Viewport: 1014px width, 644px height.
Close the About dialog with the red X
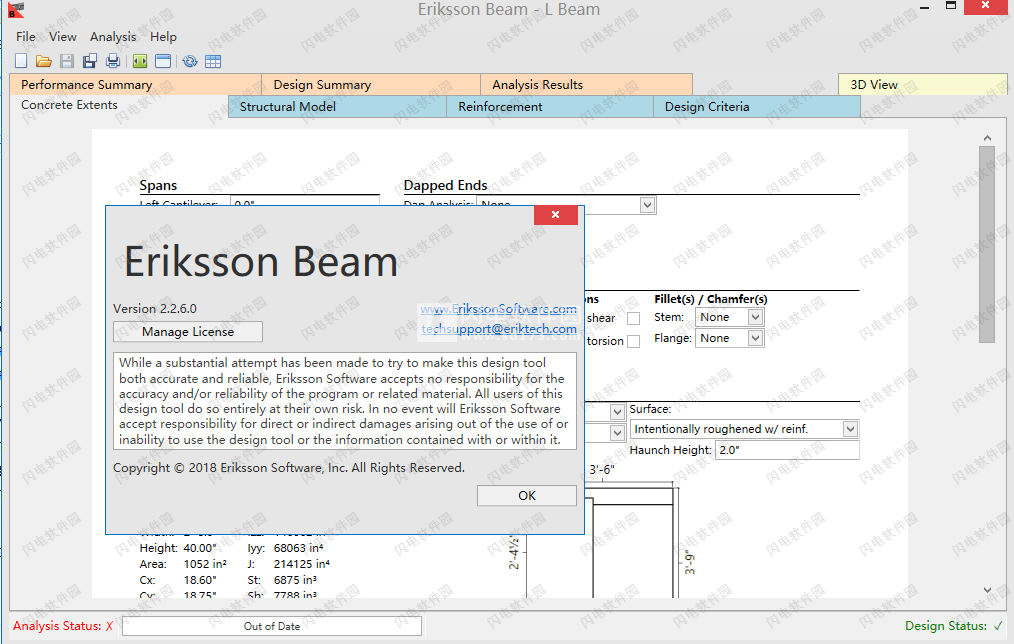point(556,215)
